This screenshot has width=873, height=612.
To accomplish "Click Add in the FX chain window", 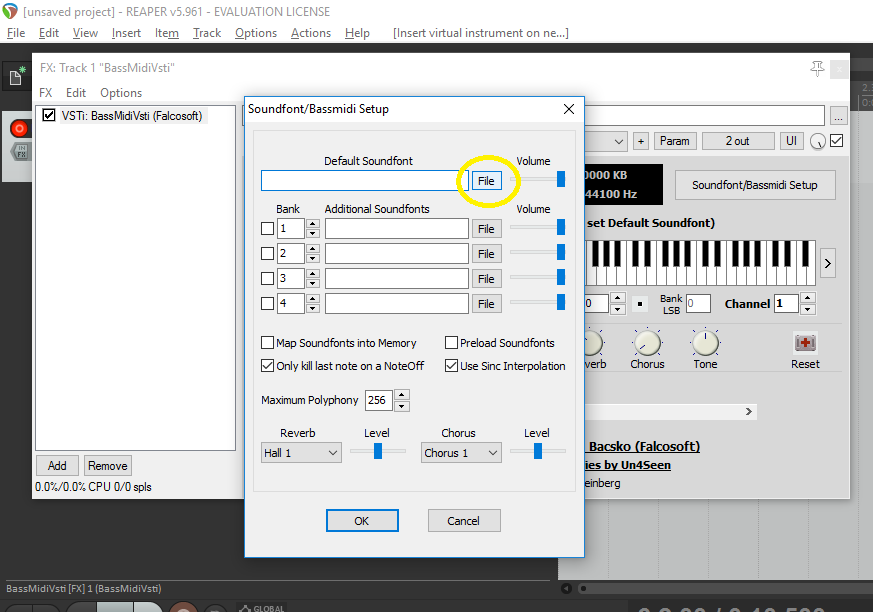I will point(57,466).
